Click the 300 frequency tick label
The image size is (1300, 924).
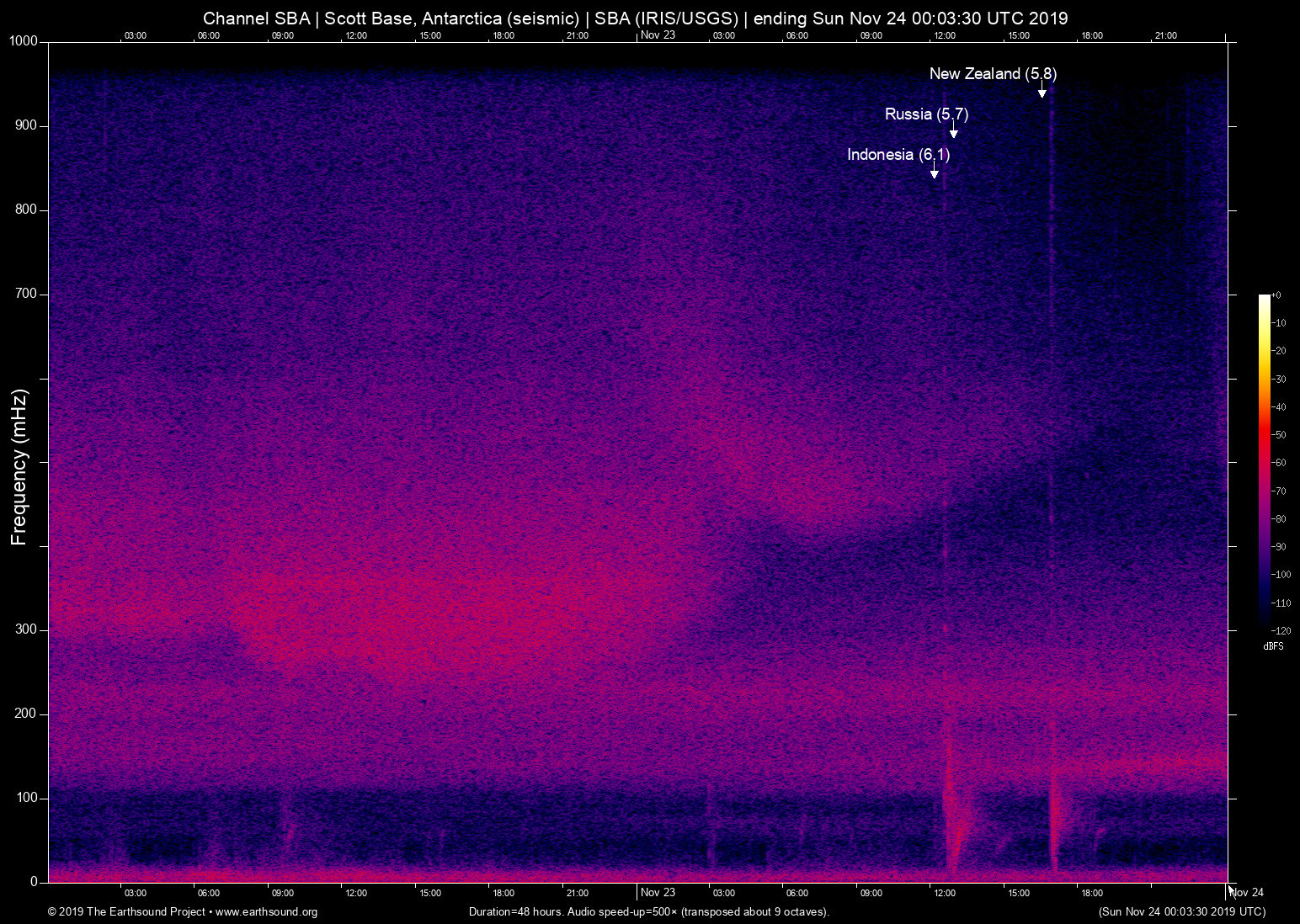tap(27, 629)
